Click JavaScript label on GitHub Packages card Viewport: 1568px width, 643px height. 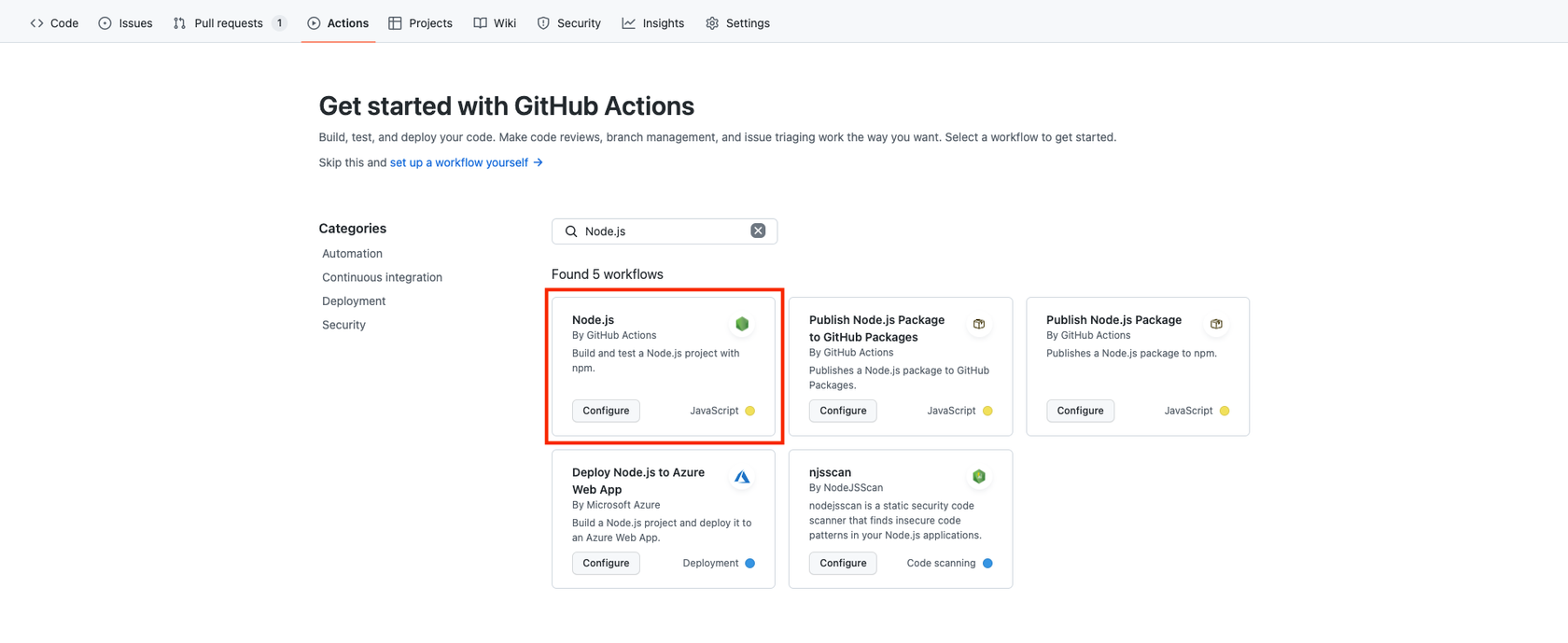click(951, 411)
